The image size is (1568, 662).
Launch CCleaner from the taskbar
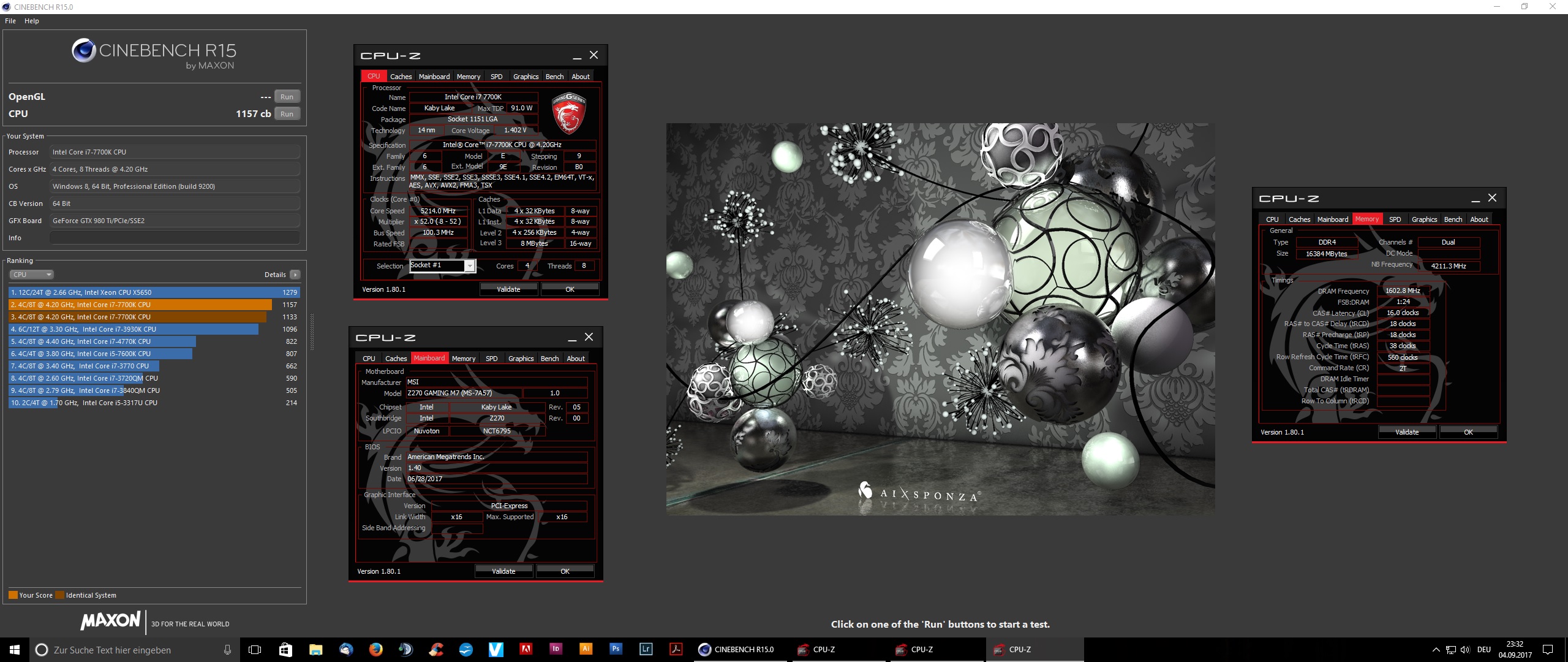pos(435,650)
